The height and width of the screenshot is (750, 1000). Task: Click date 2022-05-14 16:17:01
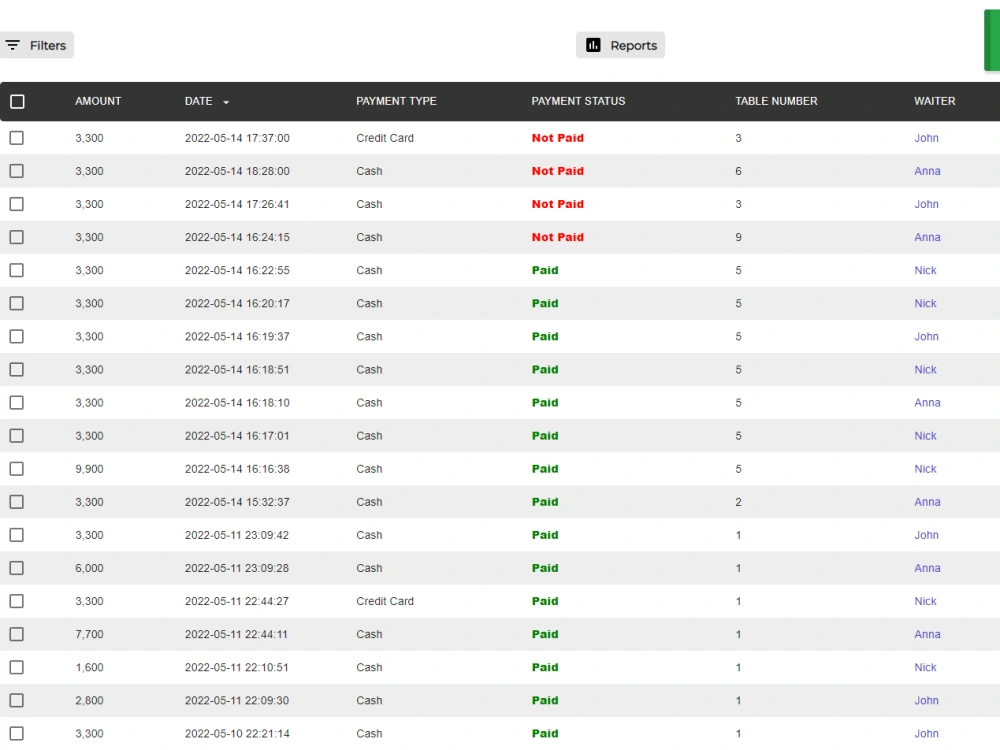tap(237, 436)
